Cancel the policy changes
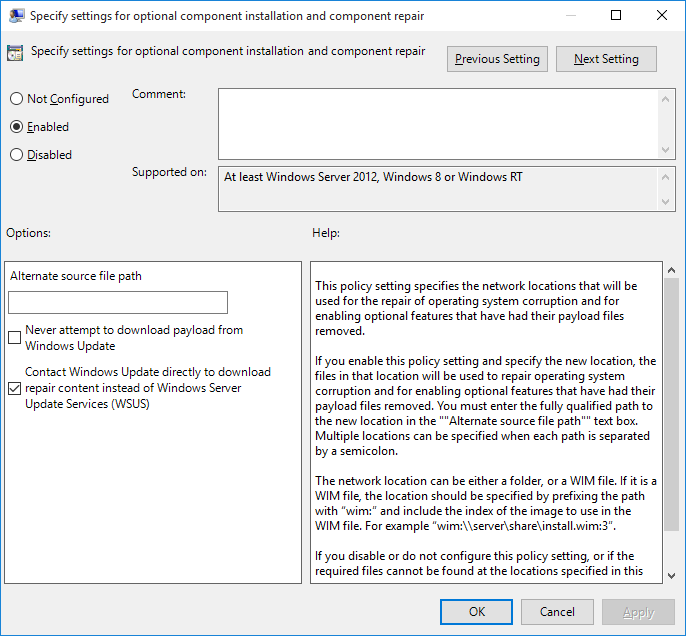Viewport: 686px width, 636px height. click(x=557, y=611)
